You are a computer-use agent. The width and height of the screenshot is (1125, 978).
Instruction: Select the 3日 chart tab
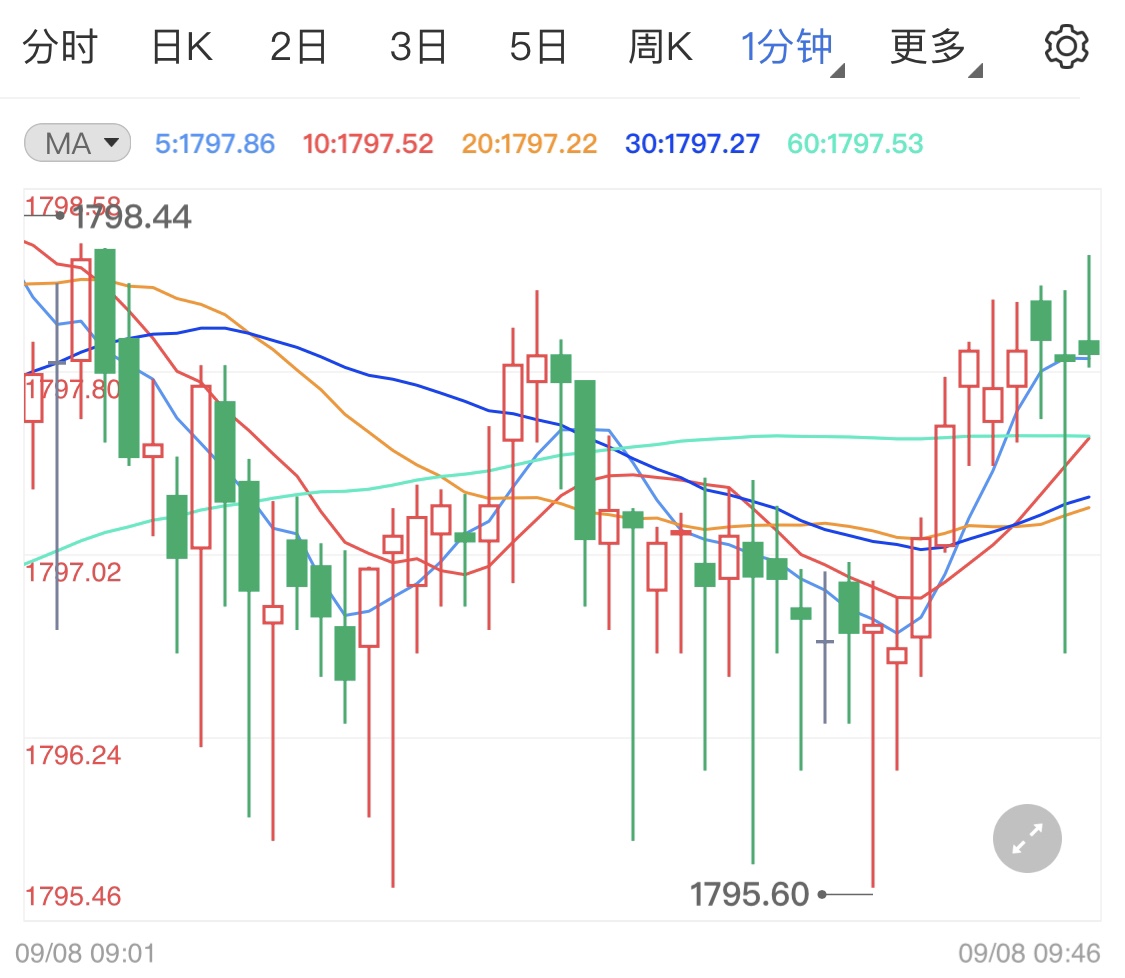[x=418, y=47]
